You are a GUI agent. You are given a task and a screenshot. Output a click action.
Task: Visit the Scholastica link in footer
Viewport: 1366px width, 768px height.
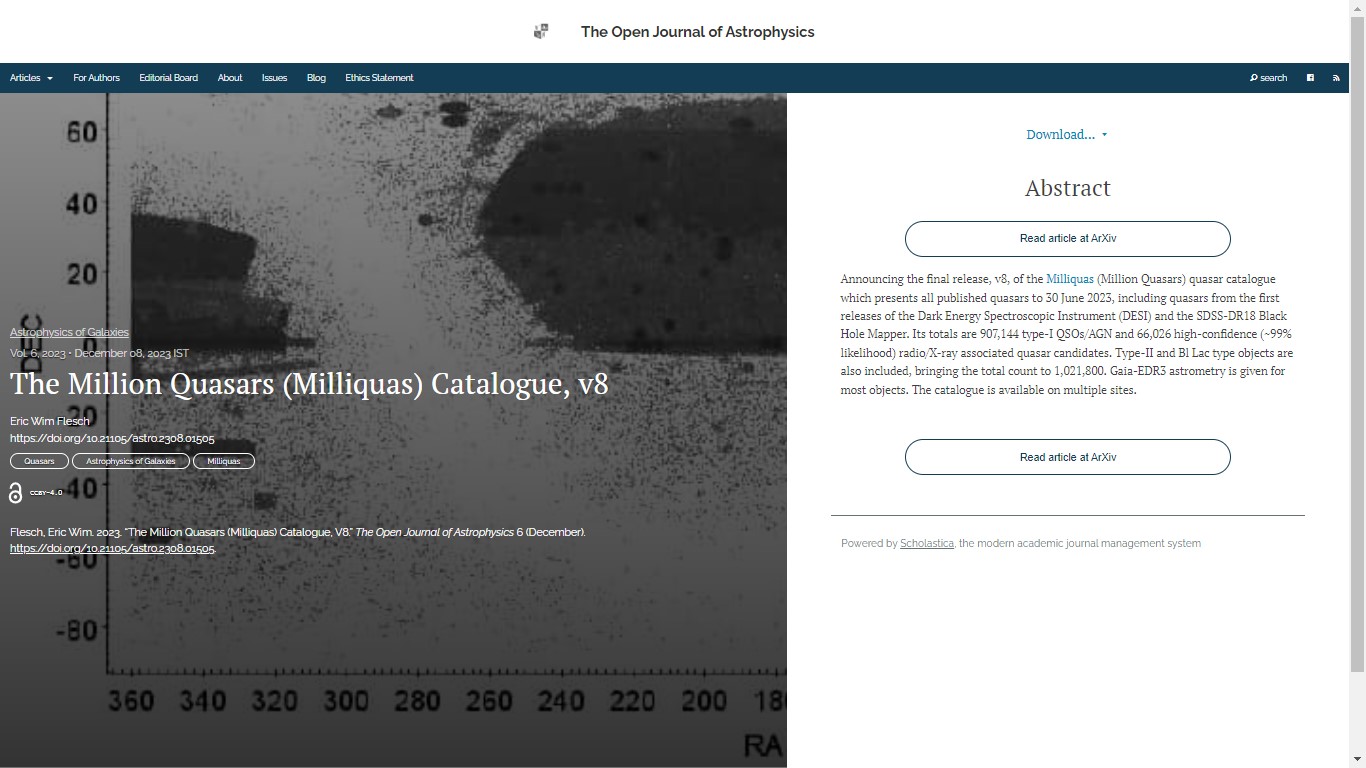tap(926, 544)
